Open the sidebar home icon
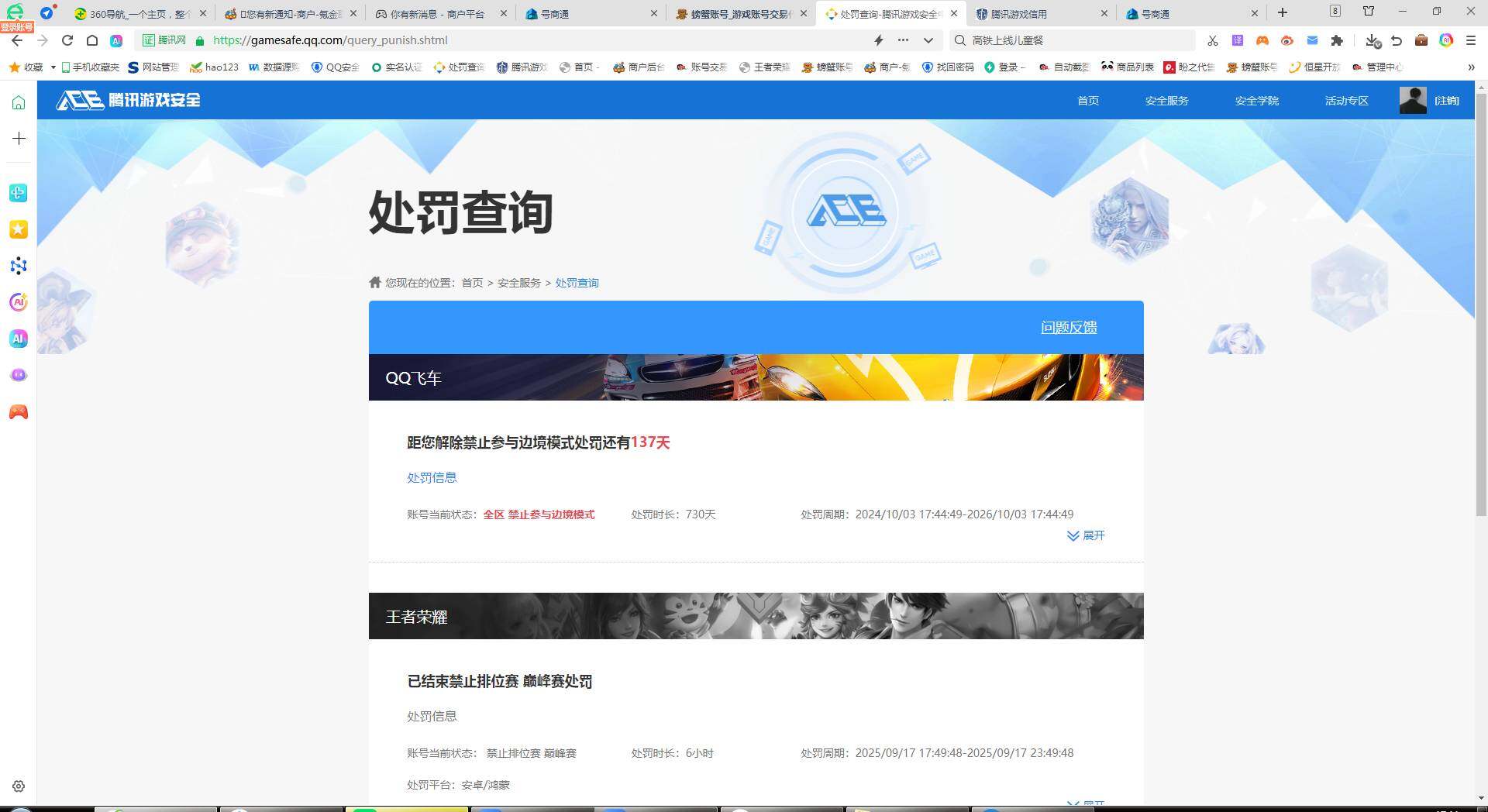1488x812 pixels. coord(19,102)
